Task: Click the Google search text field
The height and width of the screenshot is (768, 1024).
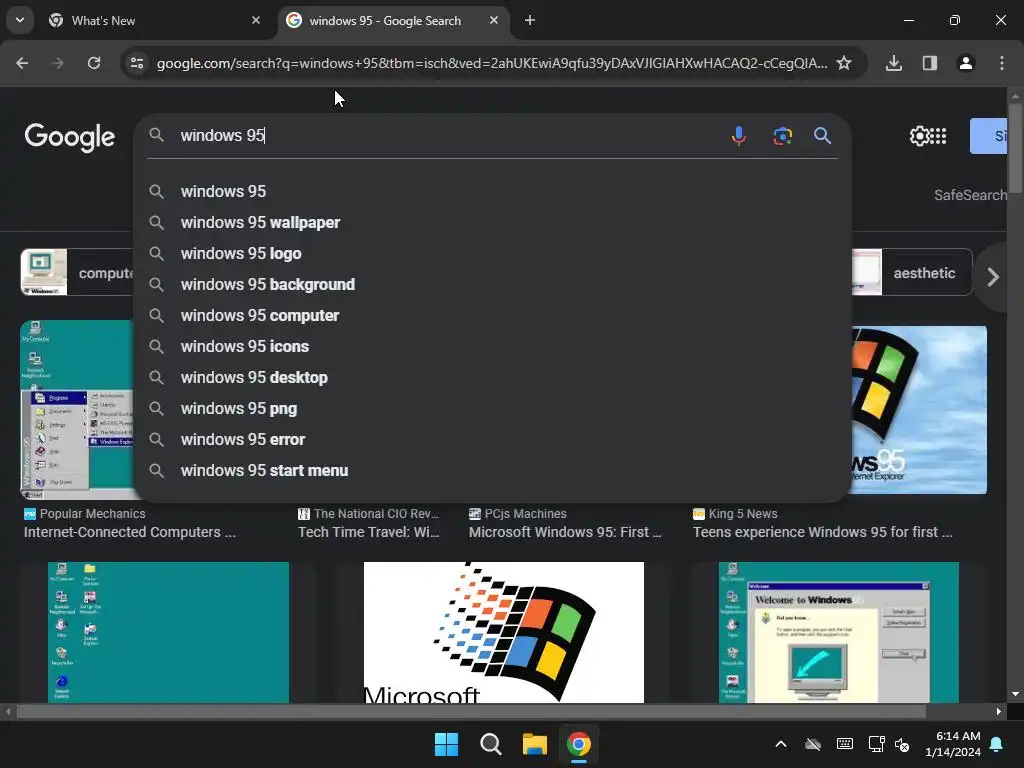Action: click(451, 135)
